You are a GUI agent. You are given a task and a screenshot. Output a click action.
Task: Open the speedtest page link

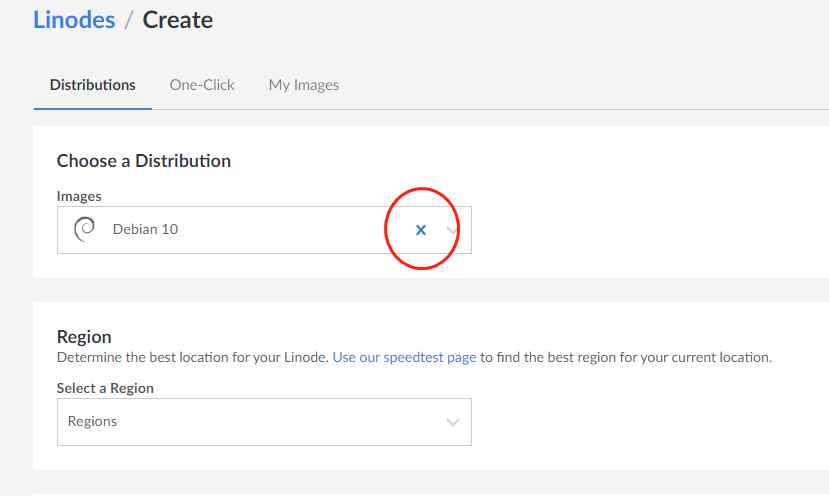tap(404, 357)
